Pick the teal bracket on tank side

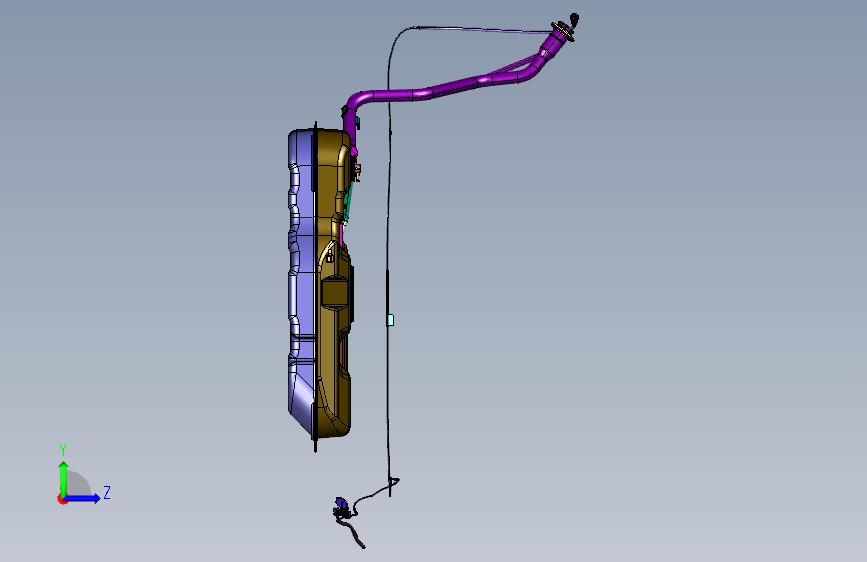pos(347,202)
